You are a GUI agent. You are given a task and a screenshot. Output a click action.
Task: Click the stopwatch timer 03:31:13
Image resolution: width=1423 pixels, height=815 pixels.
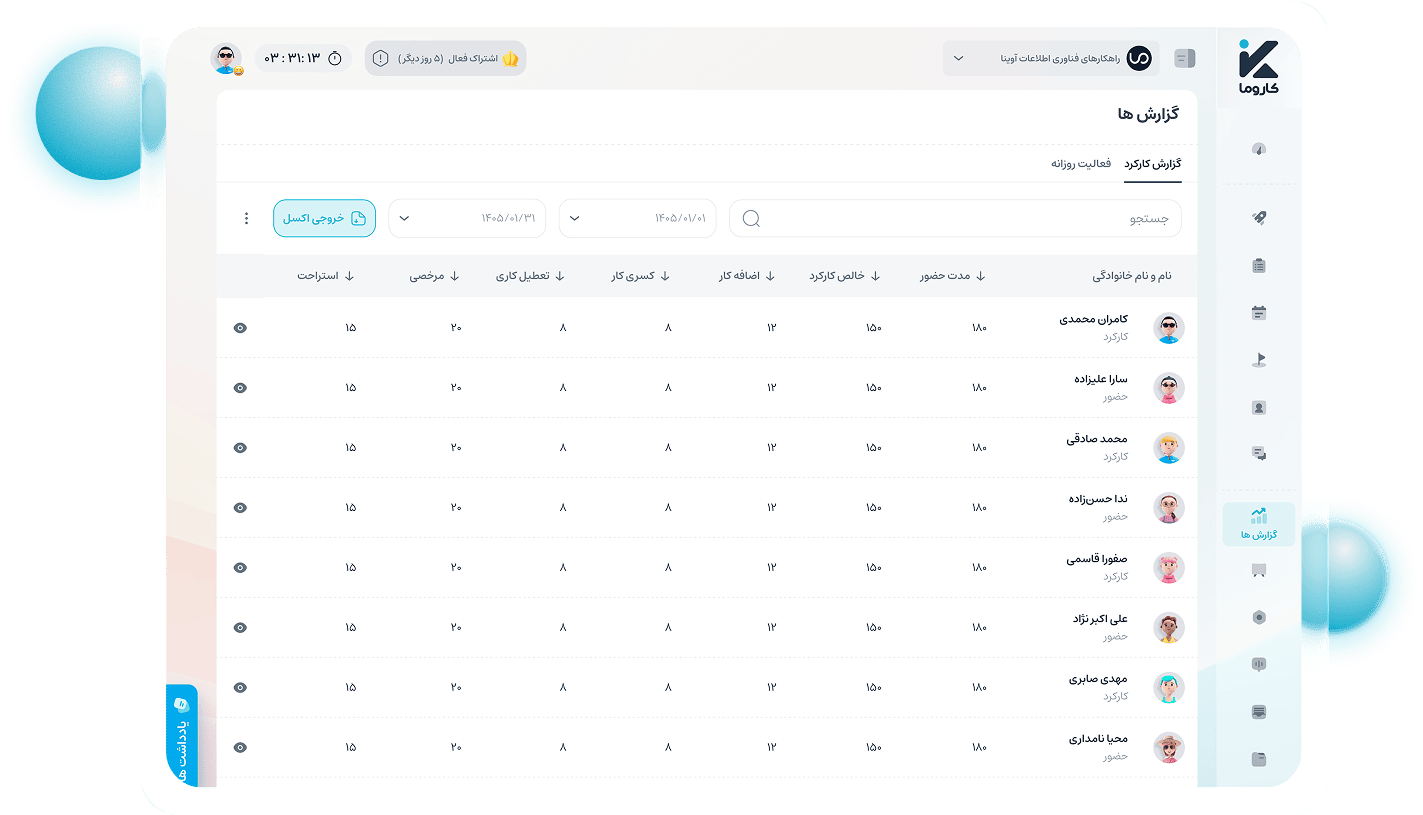click(303, 58)
